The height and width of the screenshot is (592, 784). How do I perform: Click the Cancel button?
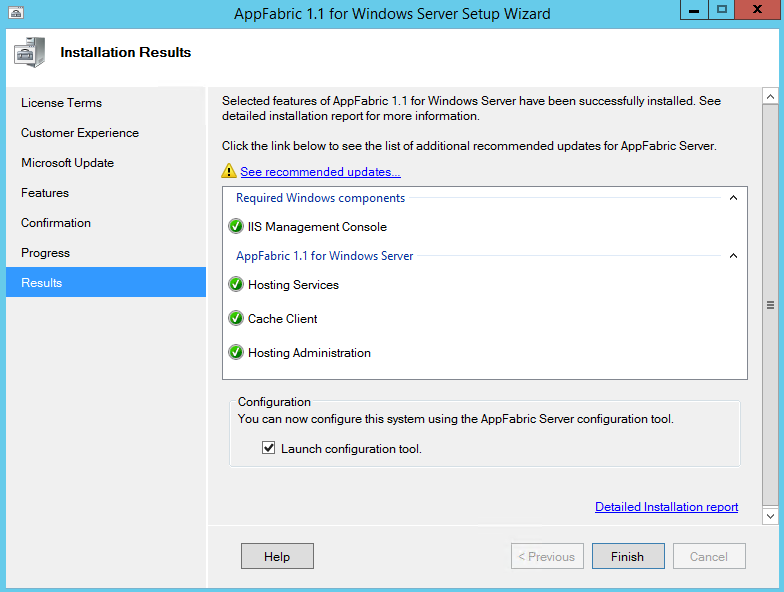click(709, 556)
